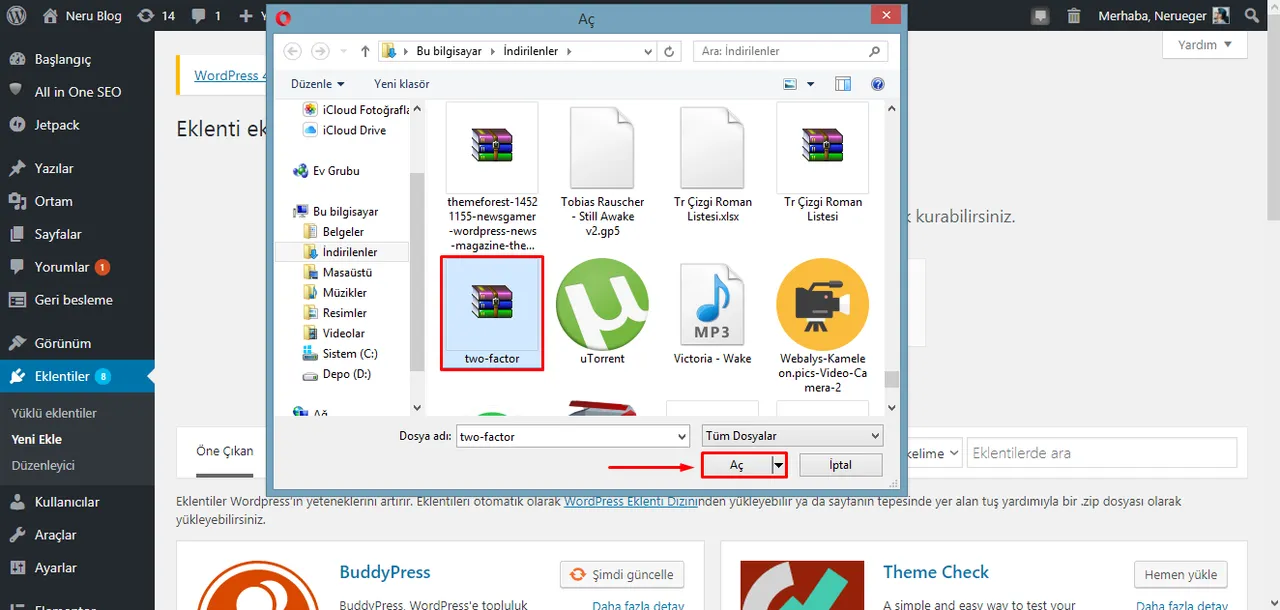Viewport: 1280px width, 610px height.
Task: Open the Yardım help dropdown
Action: (1205, 45)
